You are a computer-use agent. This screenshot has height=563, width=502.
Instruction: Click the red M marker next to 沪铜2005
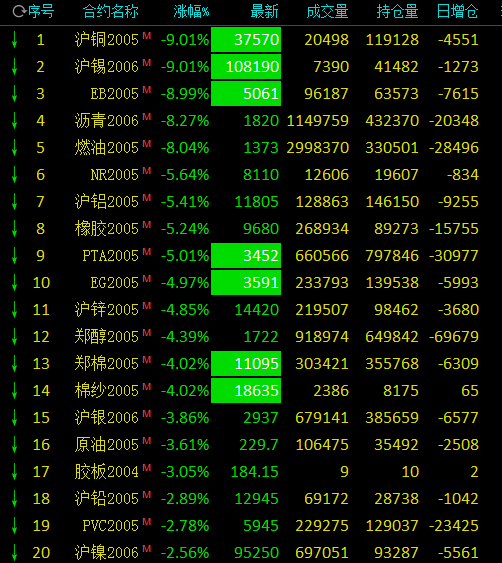point(147,35)
